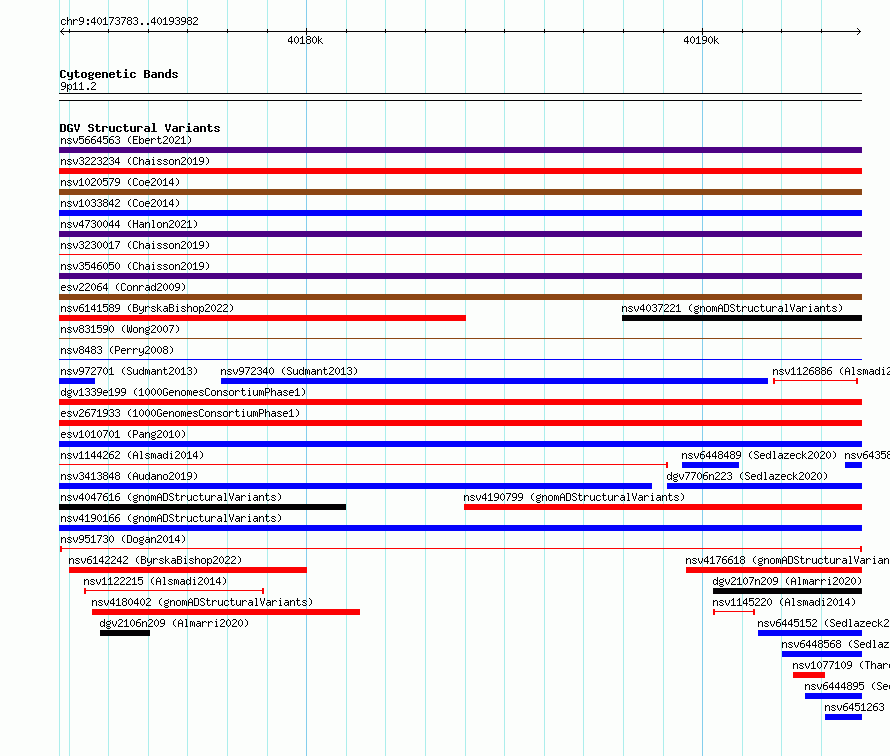Select nsv6448568 variant label

(836, 644)
